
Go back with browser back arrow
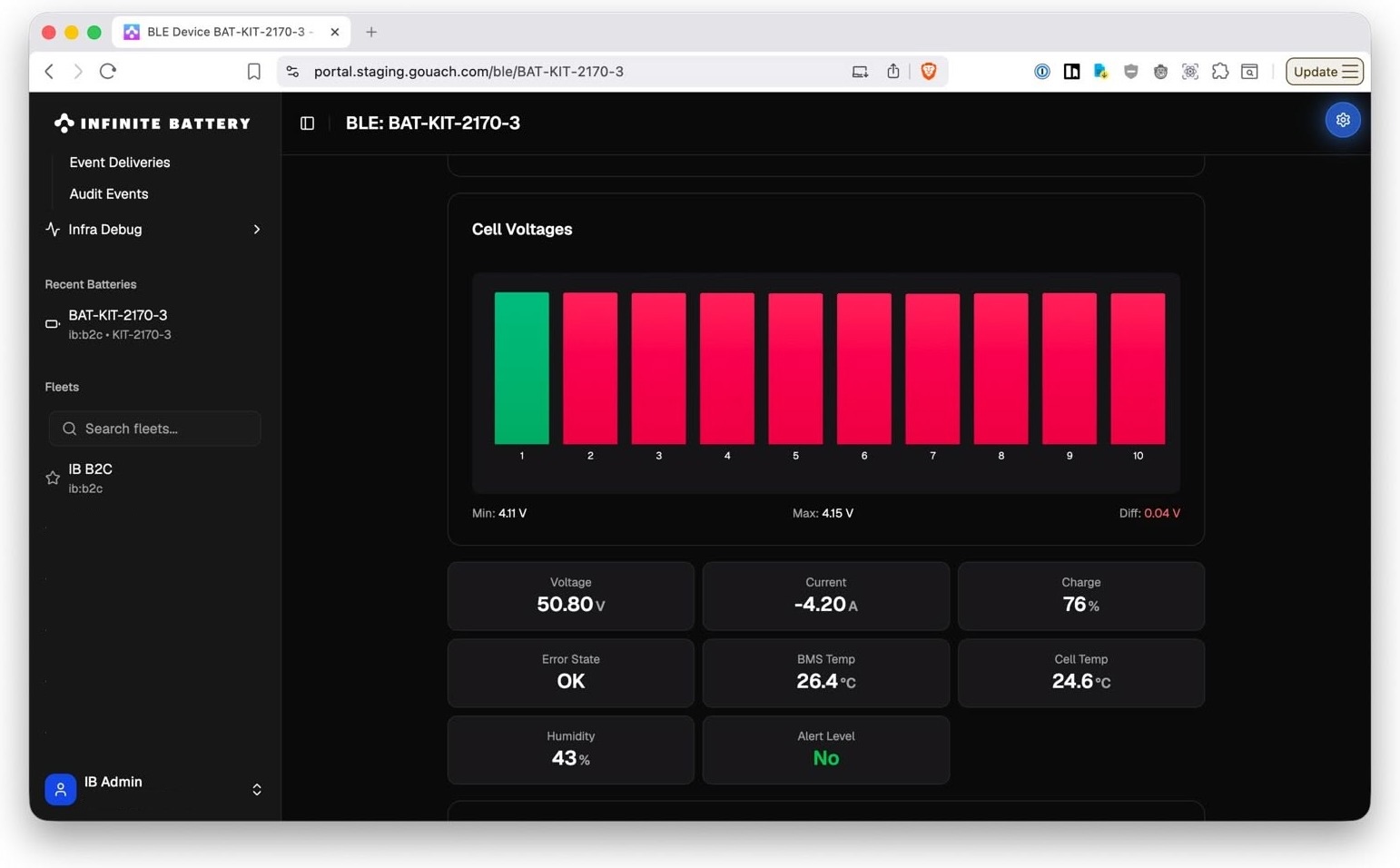50,71
